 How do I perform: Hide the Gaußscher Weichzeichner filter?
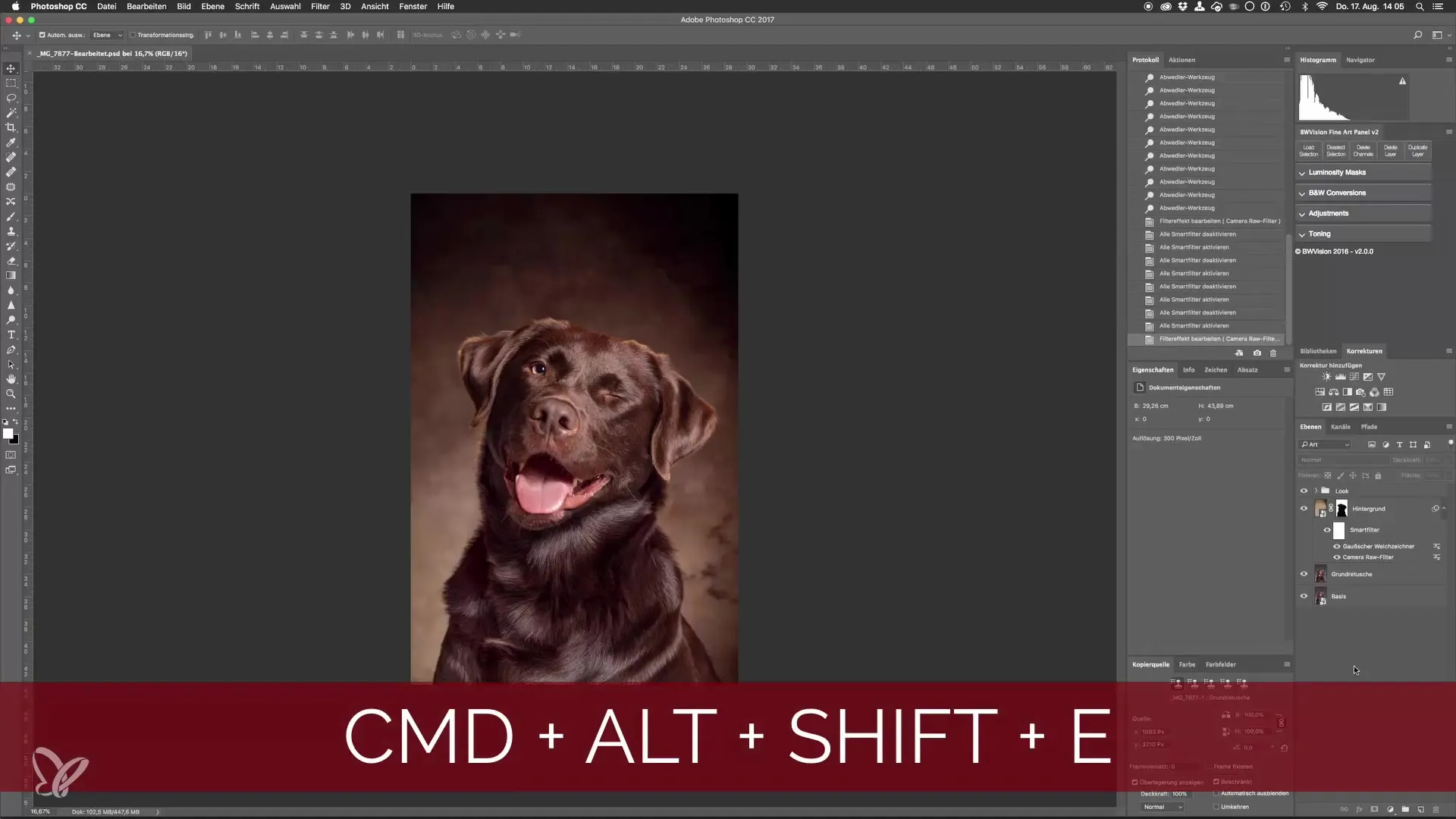tap(1337, 546)
